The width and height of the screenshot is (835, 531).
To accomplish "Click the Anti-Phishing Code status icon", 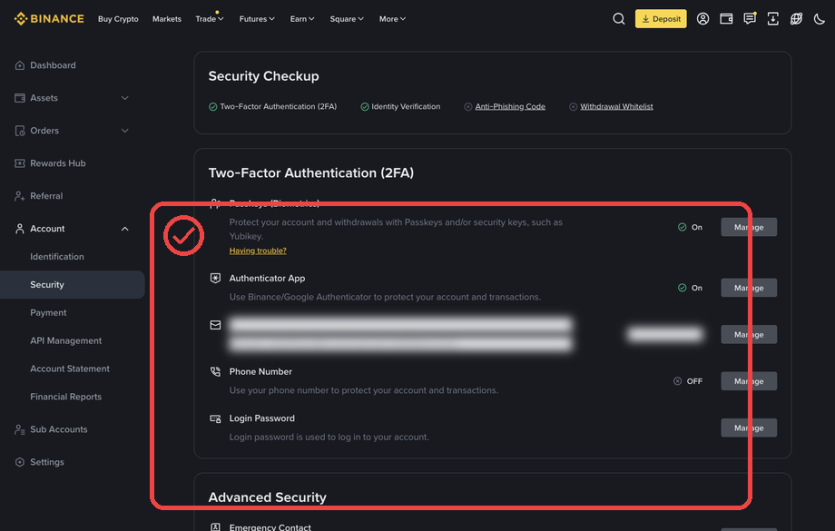I will point(468,107).
